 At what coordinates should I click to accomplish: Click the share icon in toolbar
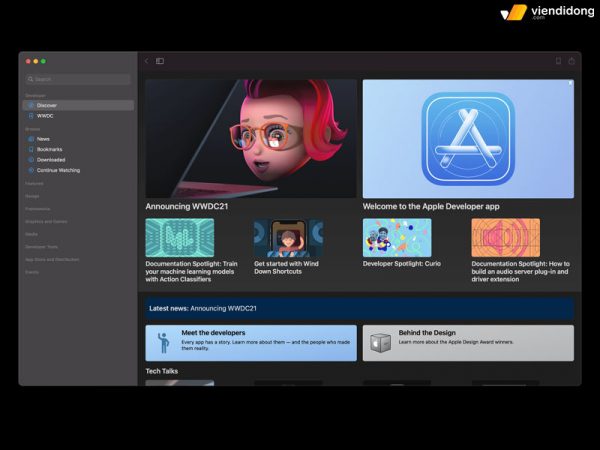[x=572, y=61]
